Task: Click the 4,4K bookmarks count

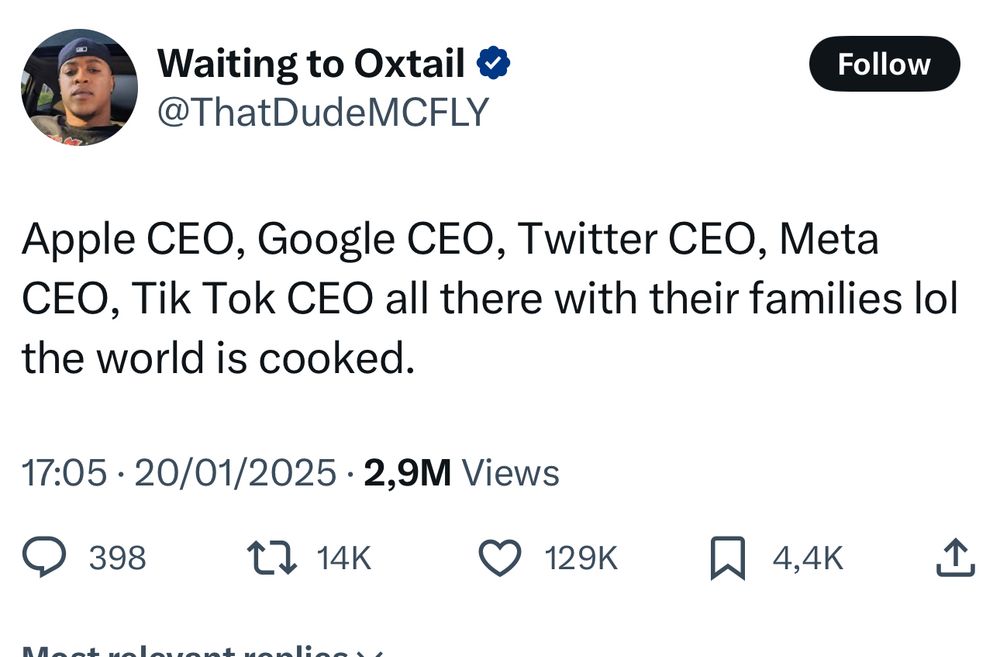Action: coord(808,558)
